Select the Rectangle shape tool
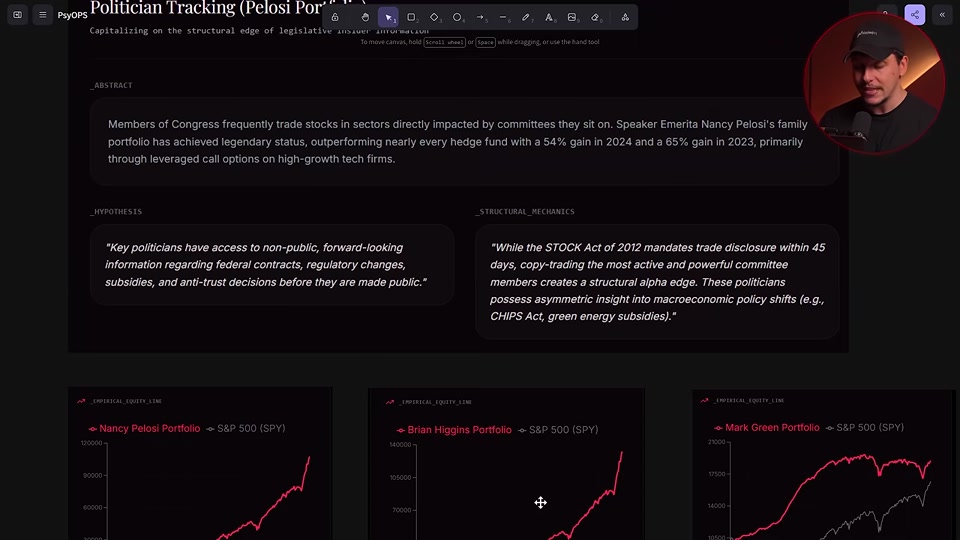The width and height of the screenshot is (960, 540). pyautogui.click(x=411, y=17)
